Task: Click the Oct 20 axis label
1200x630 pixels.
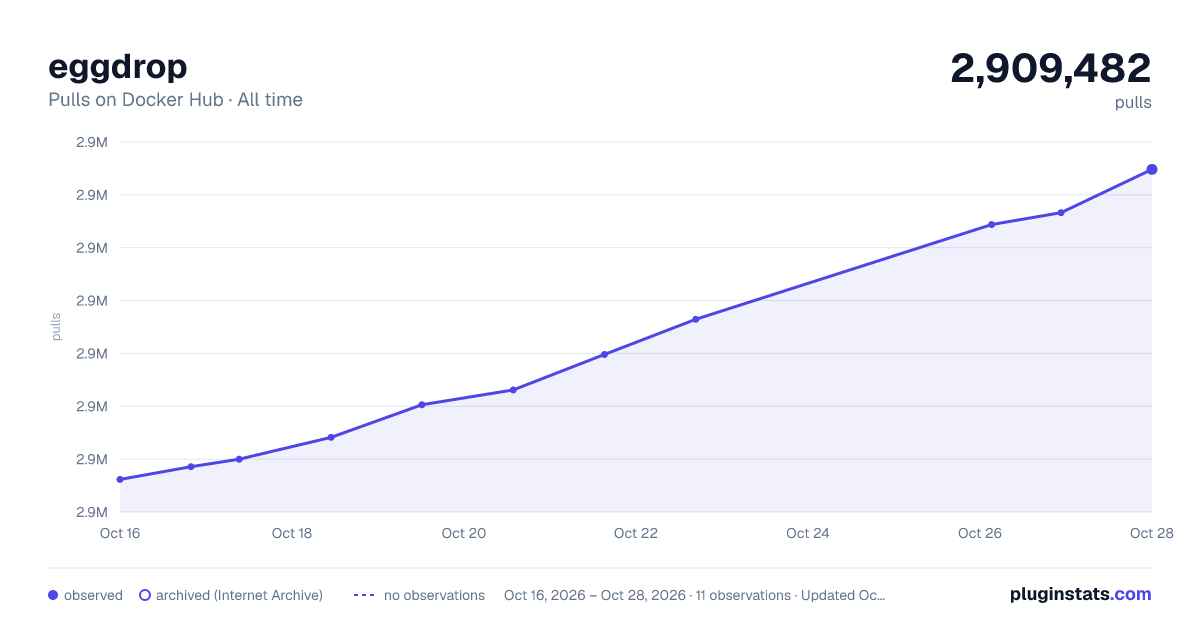Action: [x=464, y=533]
